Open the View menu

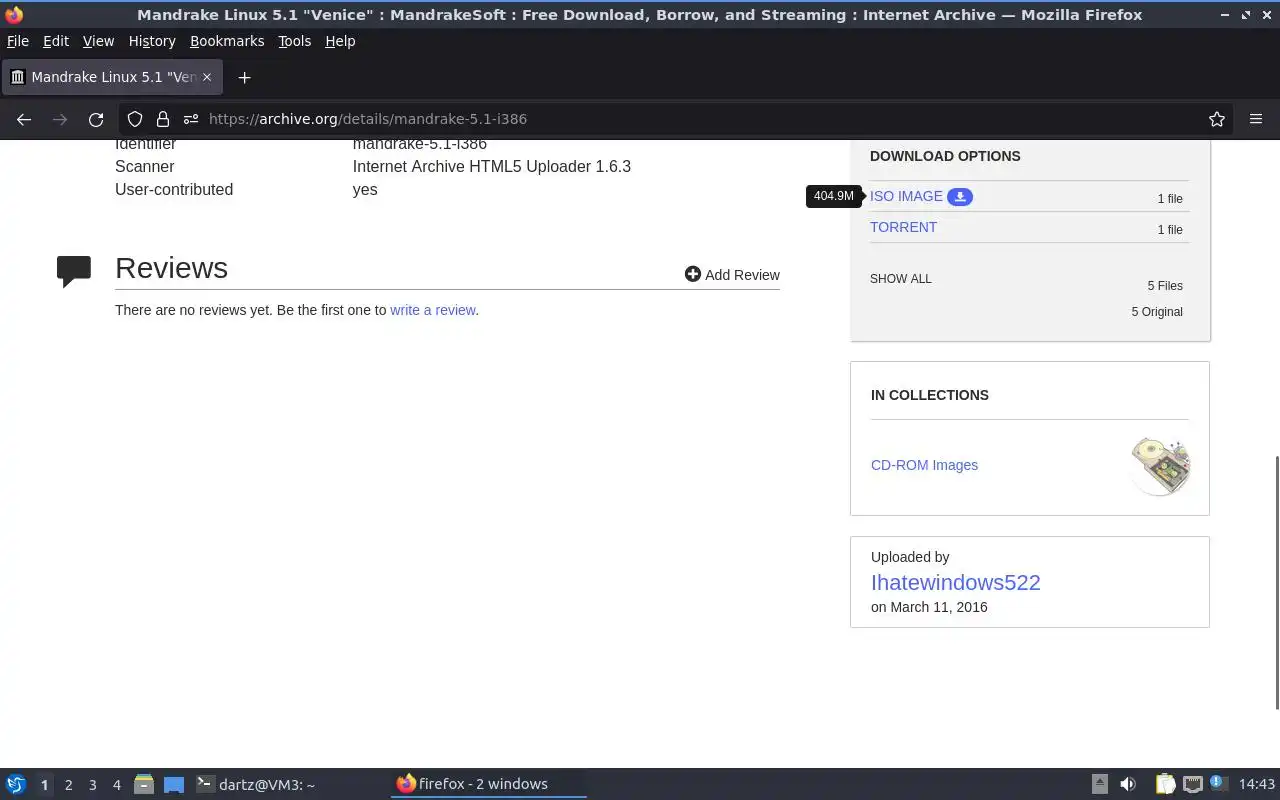[x=98, y=41]
